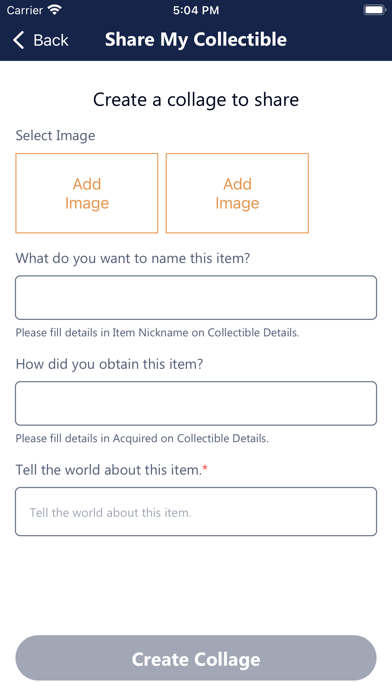Click the 'How did you obtain' label

pos(109,364)
